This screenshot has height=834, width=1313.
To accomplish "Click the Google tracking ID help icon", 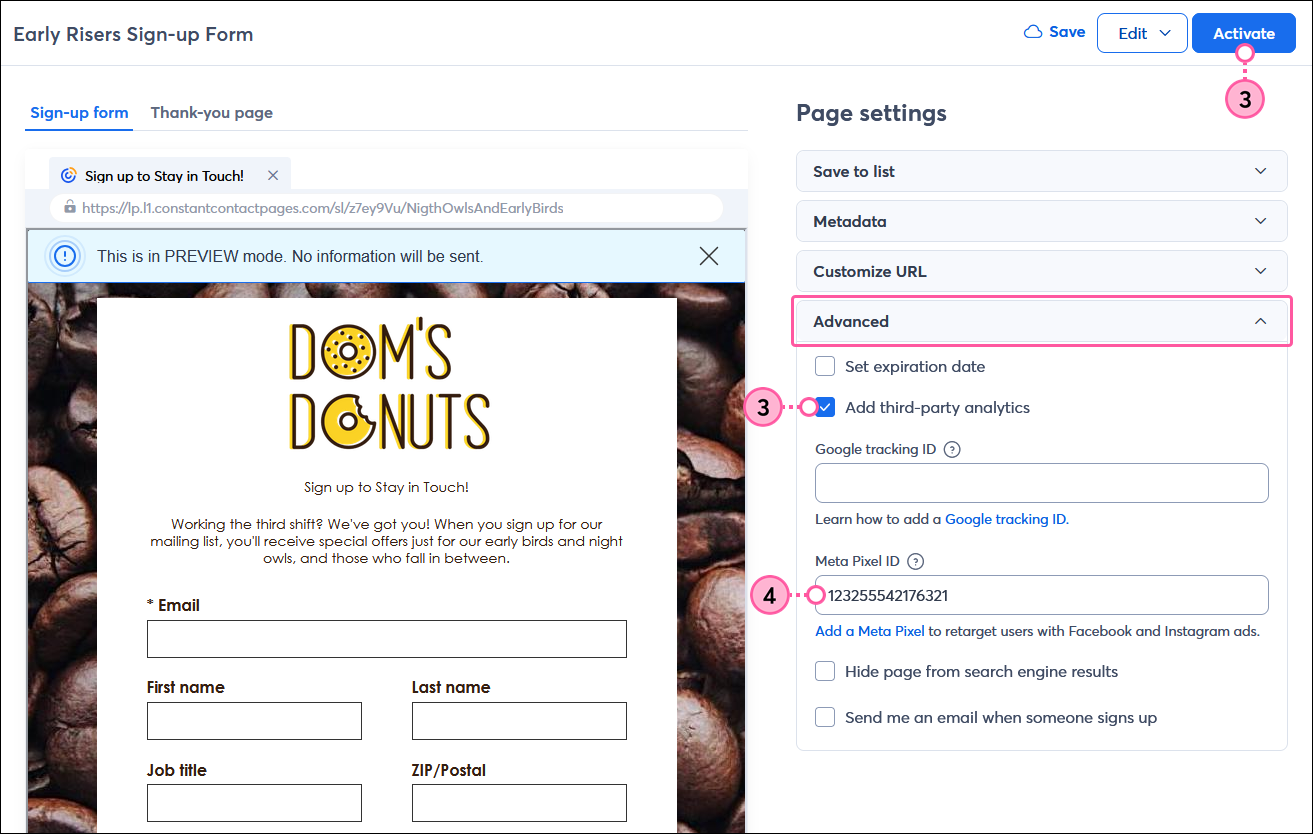I will point(952,449).
